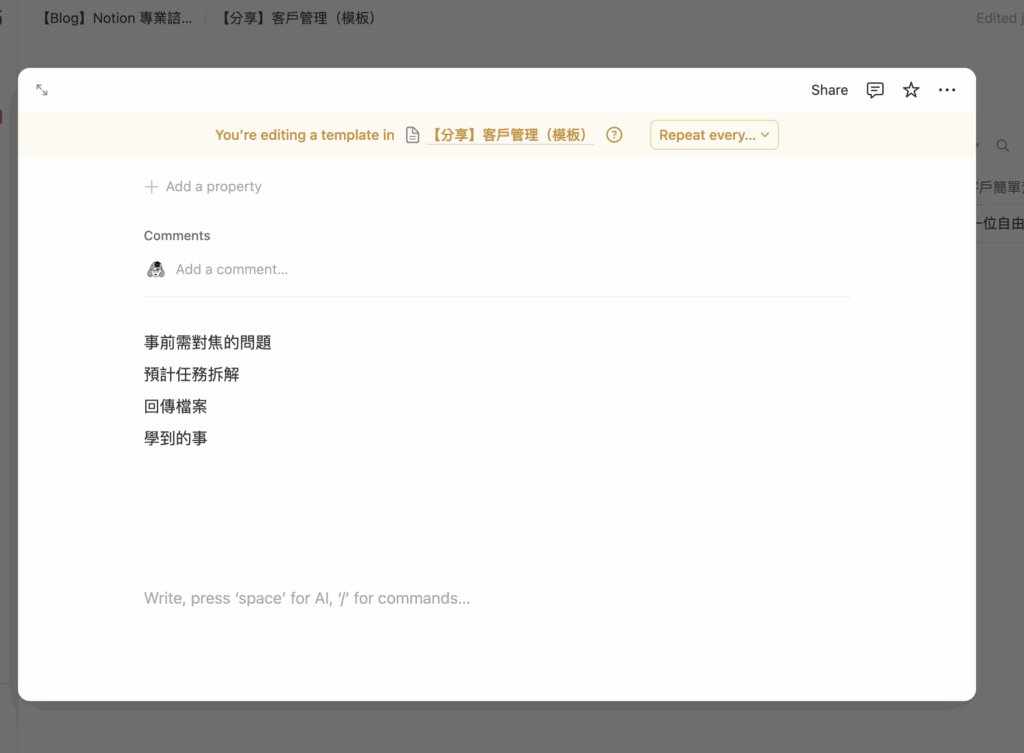
Task: Open 【分享】客戶管理（模板） link in banner
Action: [509, 135]
